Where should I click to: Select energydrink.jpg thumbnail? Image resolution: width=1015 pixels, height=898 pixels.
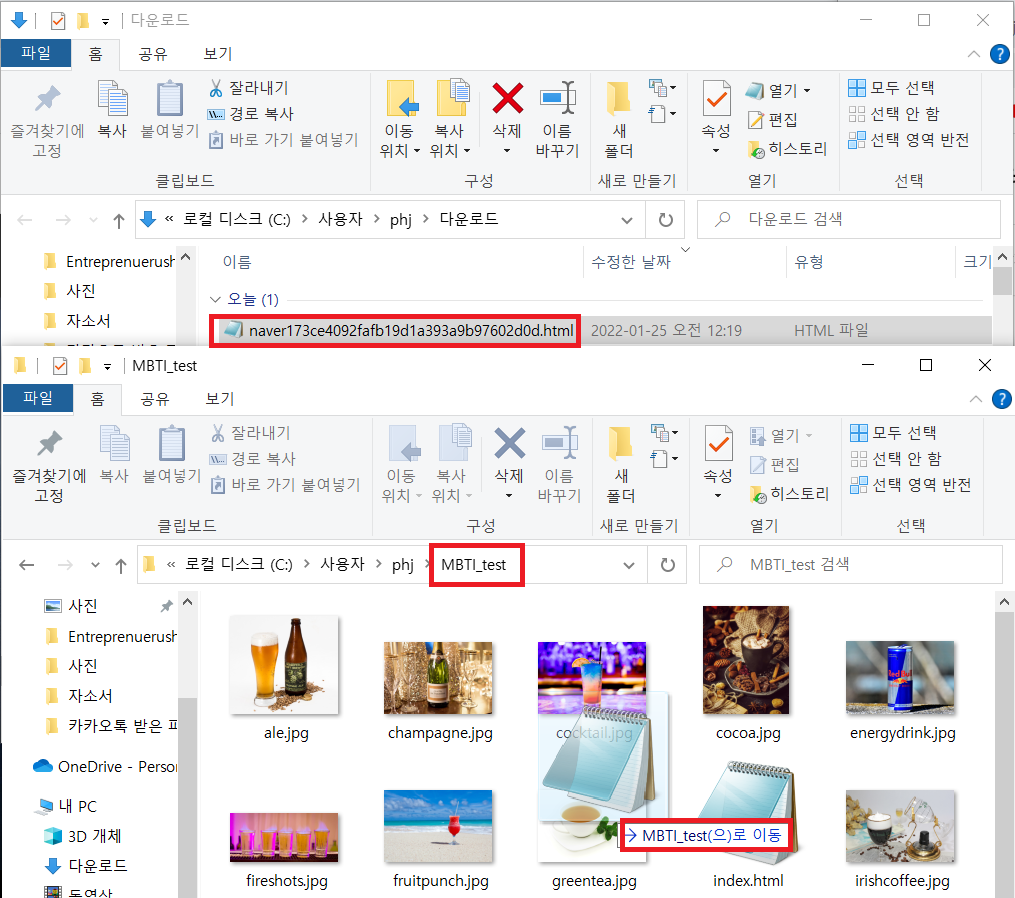pyautogui.click(x=900, y=677)
